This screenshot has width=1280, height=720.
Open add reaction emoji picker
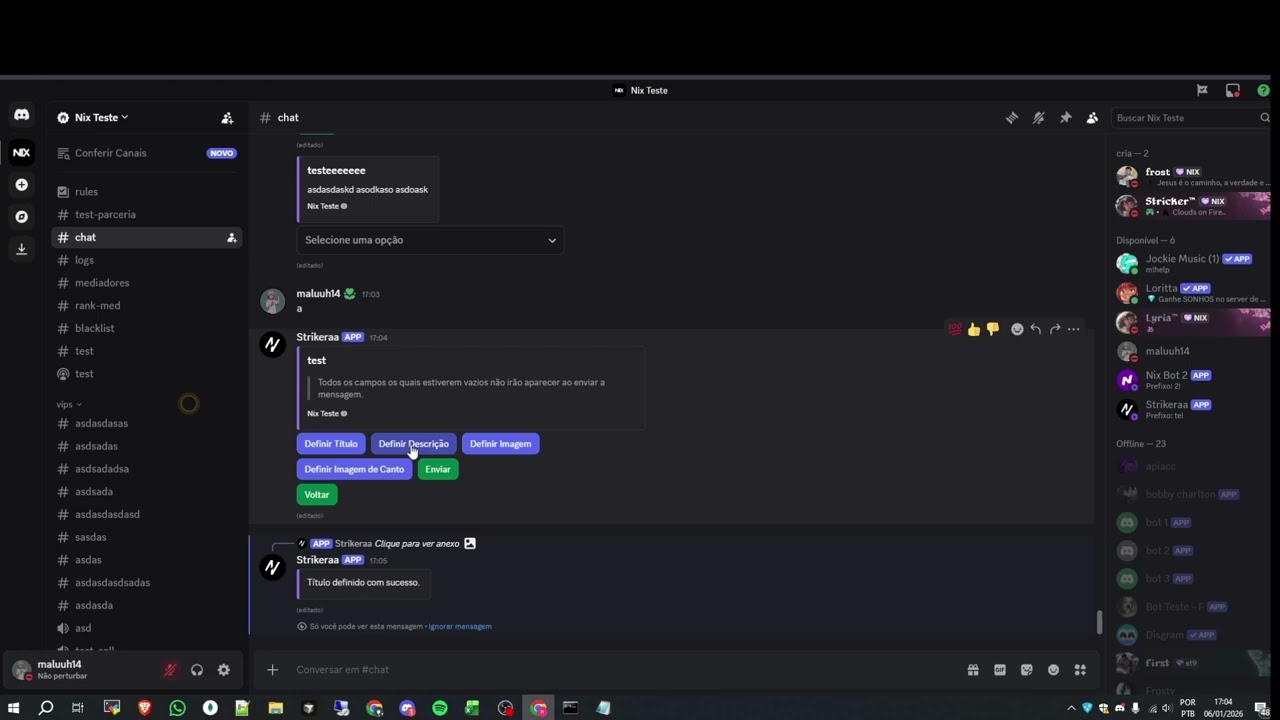1017,329
